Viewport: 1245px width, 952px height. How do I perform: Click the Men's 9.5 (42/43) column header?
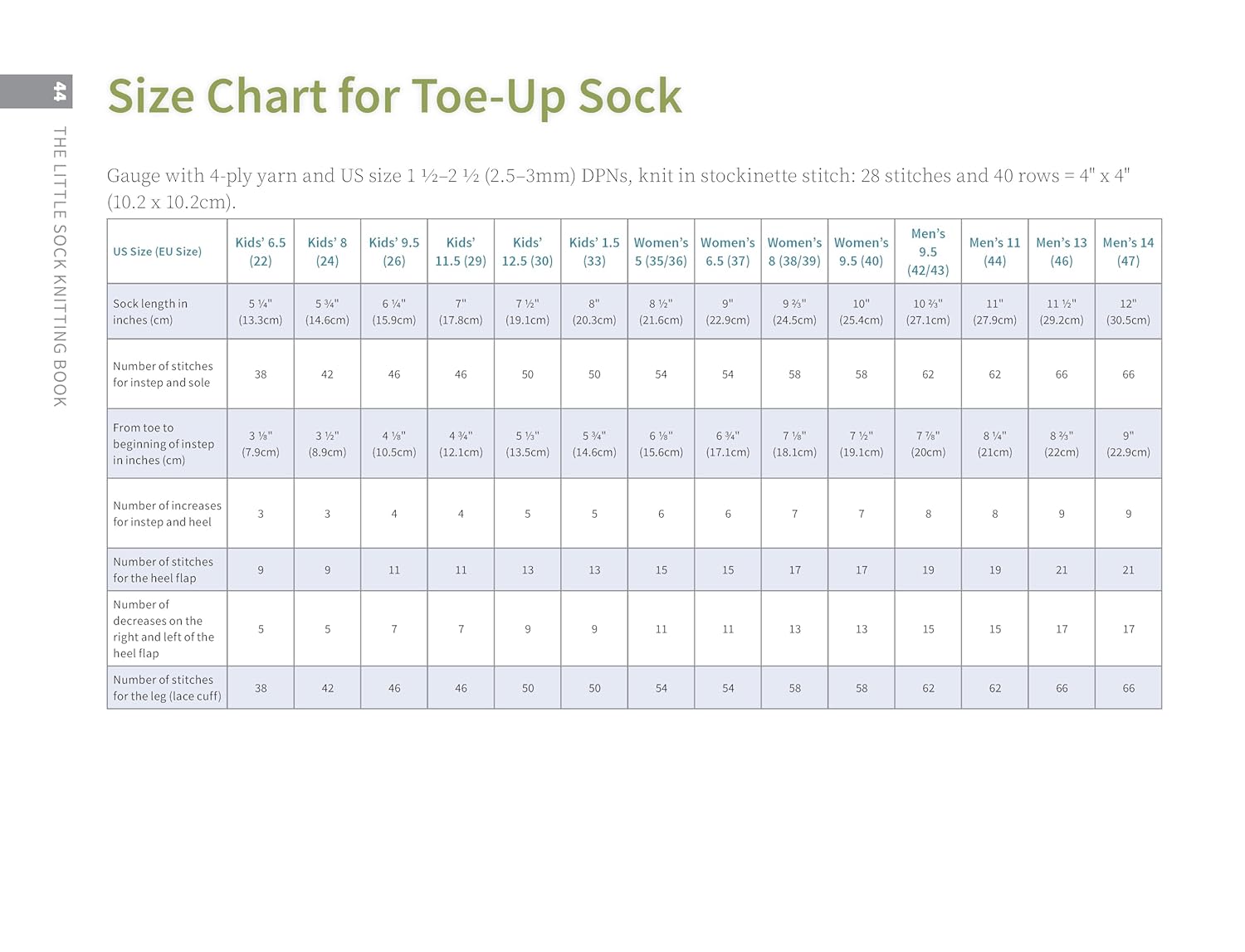[x=928, y=251]
